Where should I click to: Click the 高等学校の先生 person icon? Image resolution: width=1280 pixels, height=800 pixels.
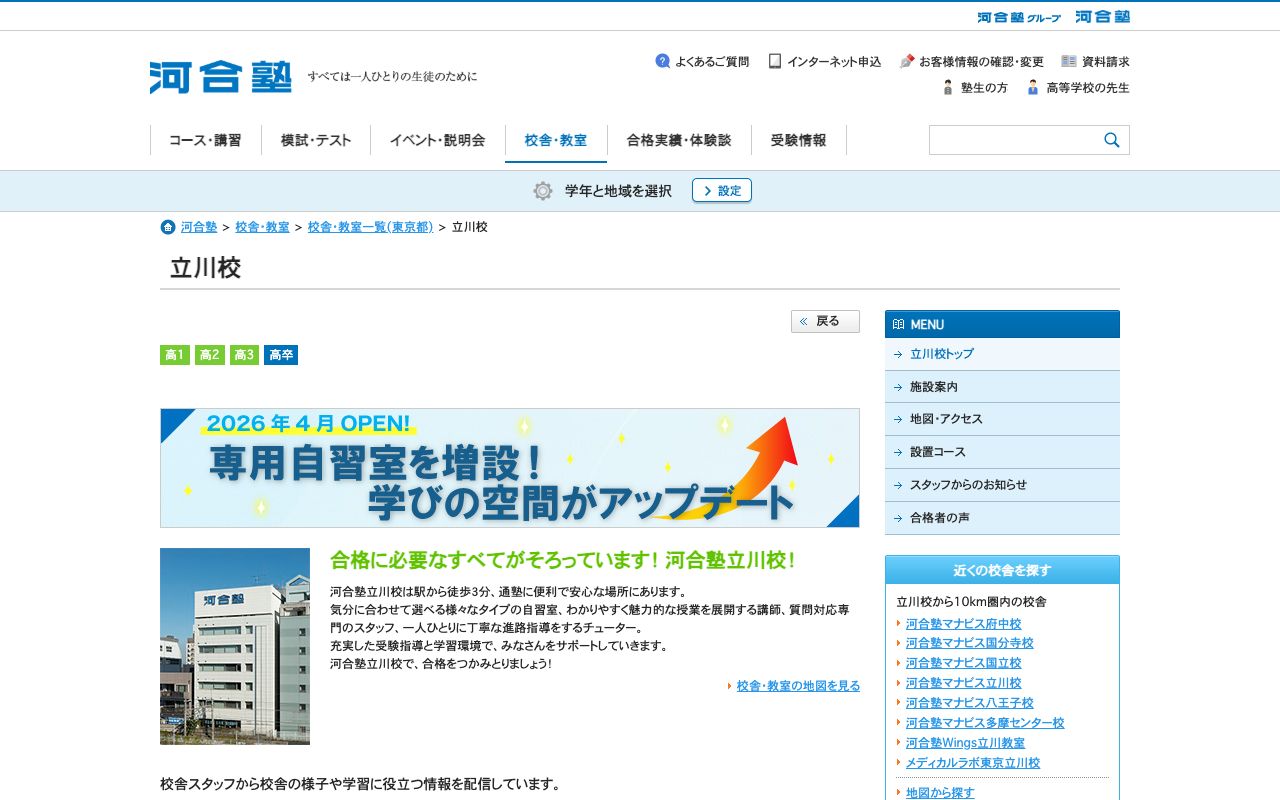pos(1033,87)
